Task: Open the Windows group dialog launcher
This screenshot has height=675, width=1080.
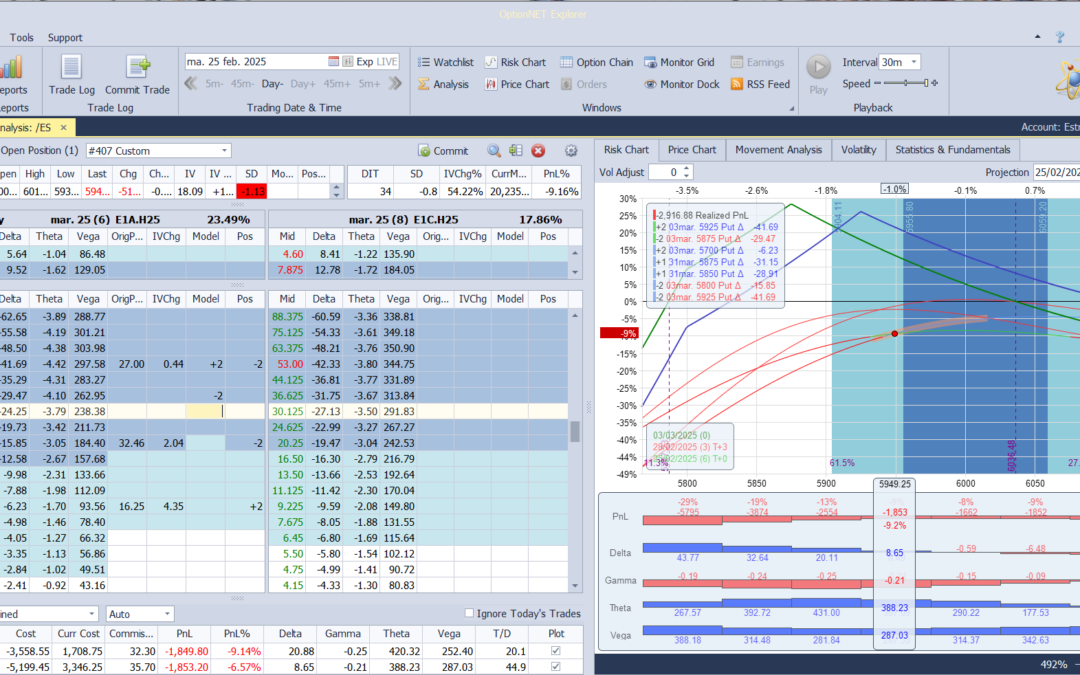Action: click(791, 108)
